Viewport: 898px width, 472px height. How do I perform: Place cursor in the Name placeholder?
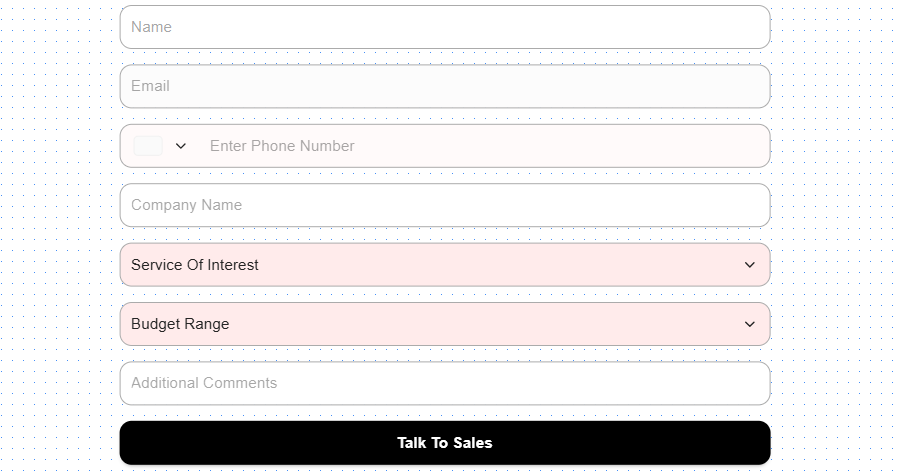(152, 27)
